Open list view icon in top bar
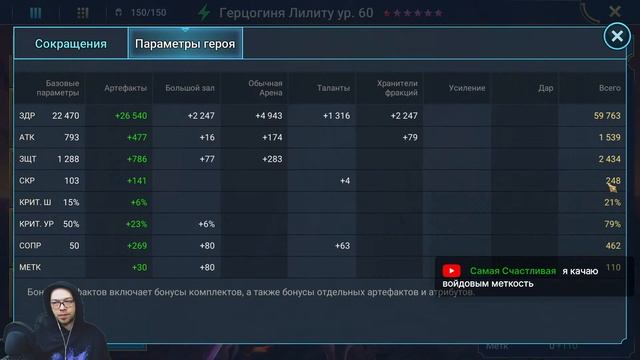640x360 pixels. tap(36, 13)
